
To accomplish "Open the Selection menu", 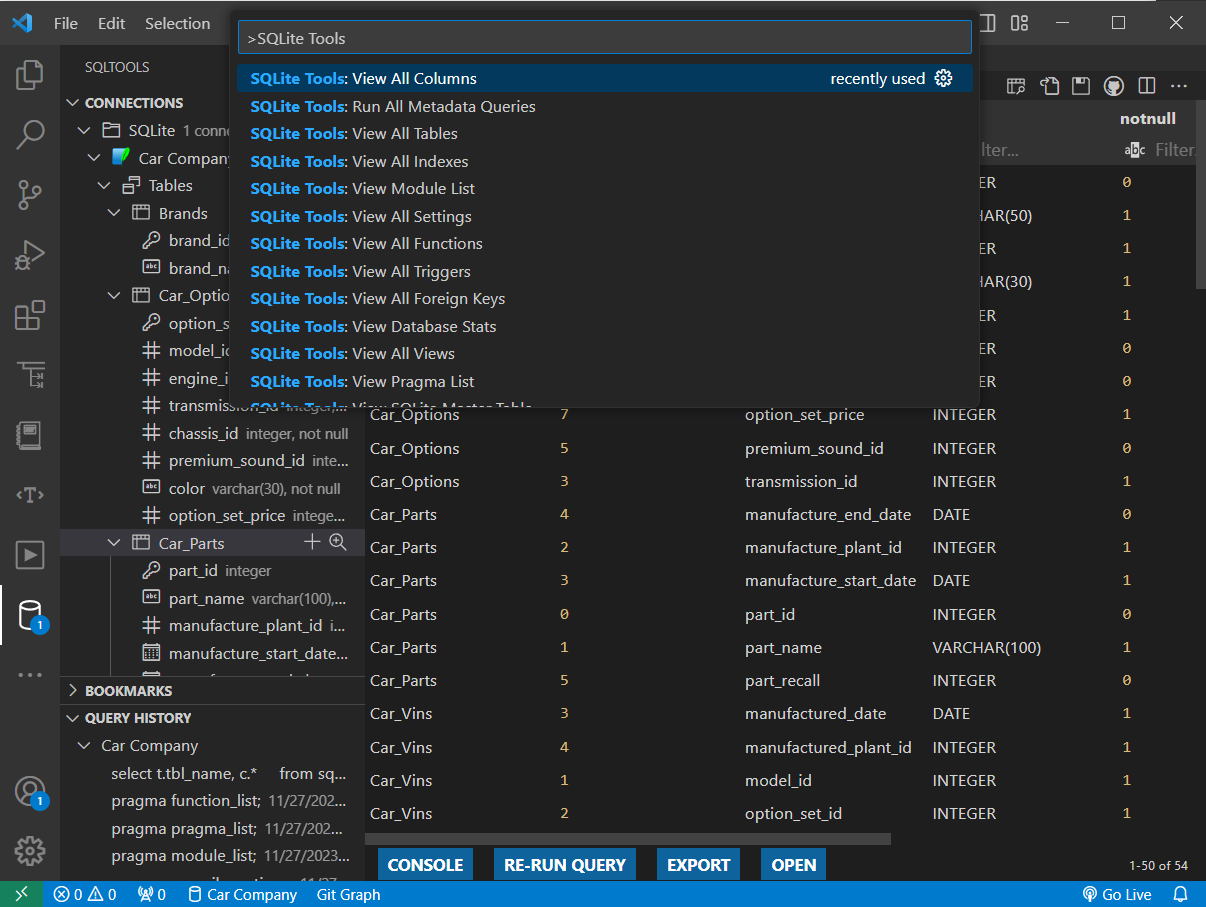I will pos(177,23).
